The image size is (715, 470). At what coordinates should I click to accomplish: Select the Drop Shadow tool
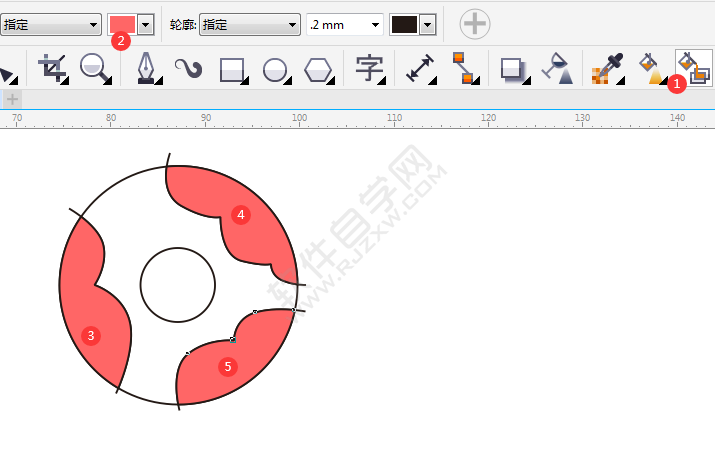point(514,69)
